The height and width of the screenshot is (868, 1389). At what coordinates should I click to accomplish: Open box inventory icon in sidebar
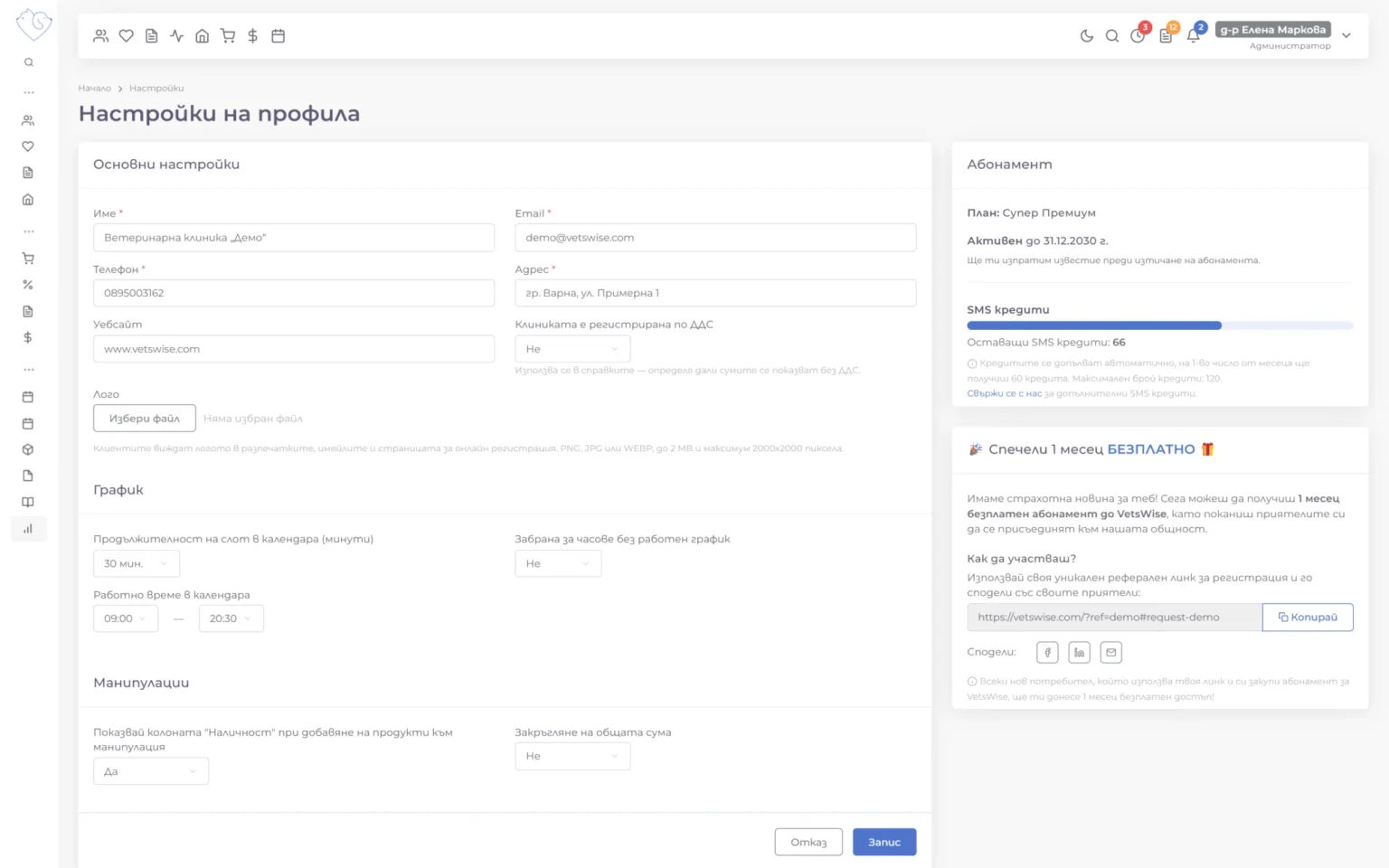[x=28, y=449]
